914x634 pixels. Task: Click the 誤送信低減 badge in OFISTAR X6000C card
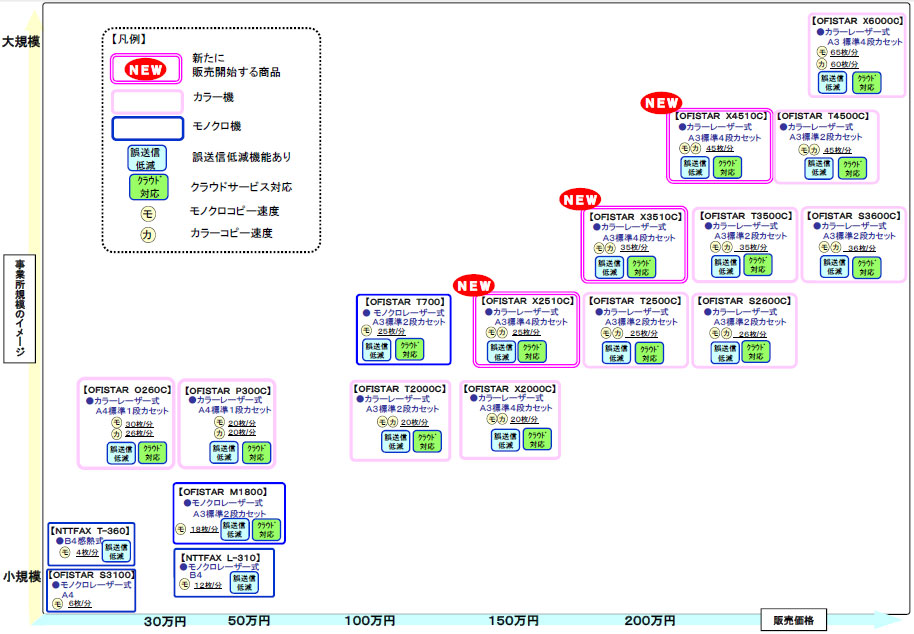pyautogui.click(x=832, y=83)
